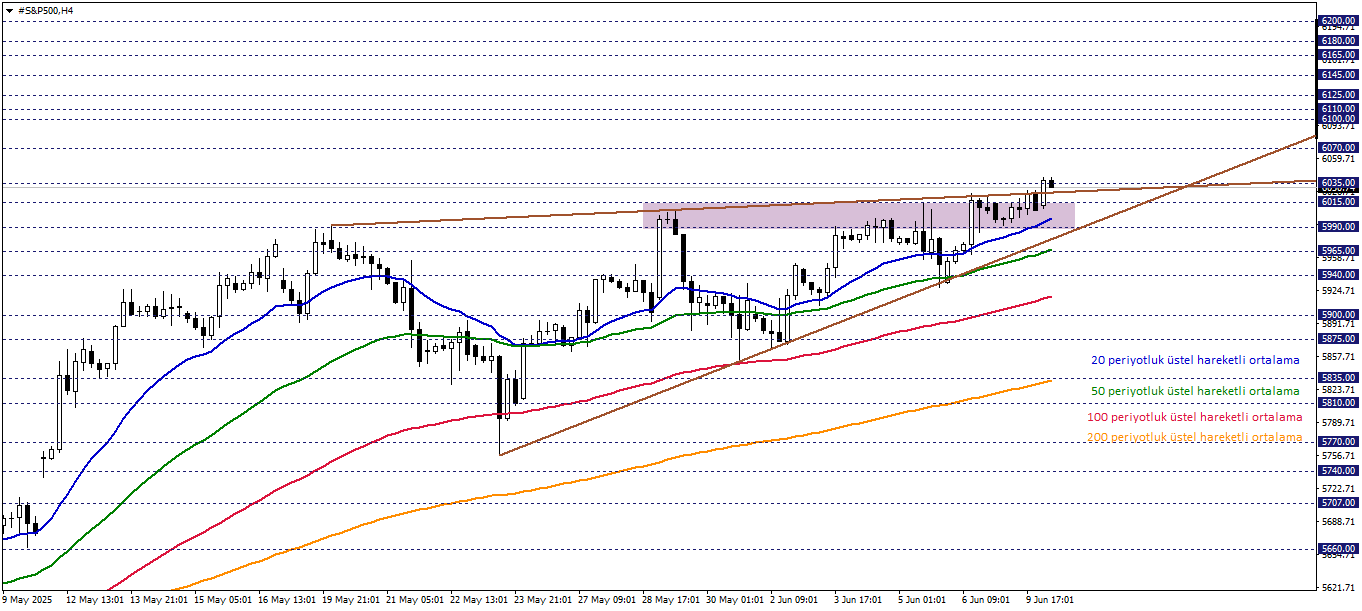
Task: Click the 6 Jun 09:01 time label
Action: (988, 601)
